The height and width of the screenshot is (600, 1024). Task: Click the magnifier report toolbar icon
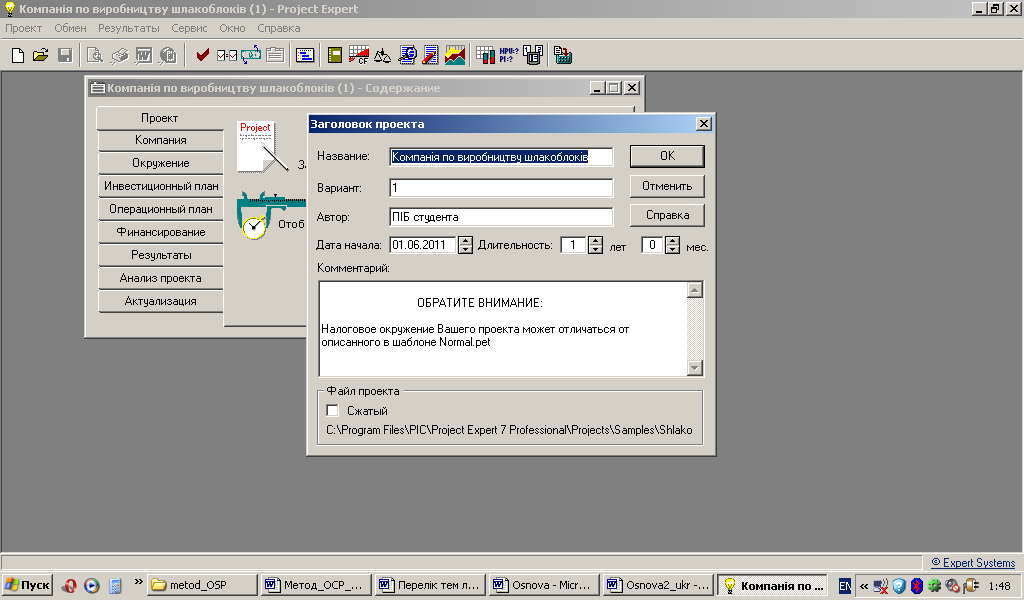click(x=407, y=55)
